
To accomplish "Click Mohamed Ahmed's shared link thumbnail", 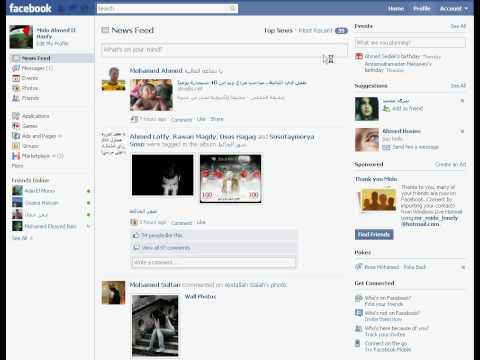I will click(x=151, y=95).
